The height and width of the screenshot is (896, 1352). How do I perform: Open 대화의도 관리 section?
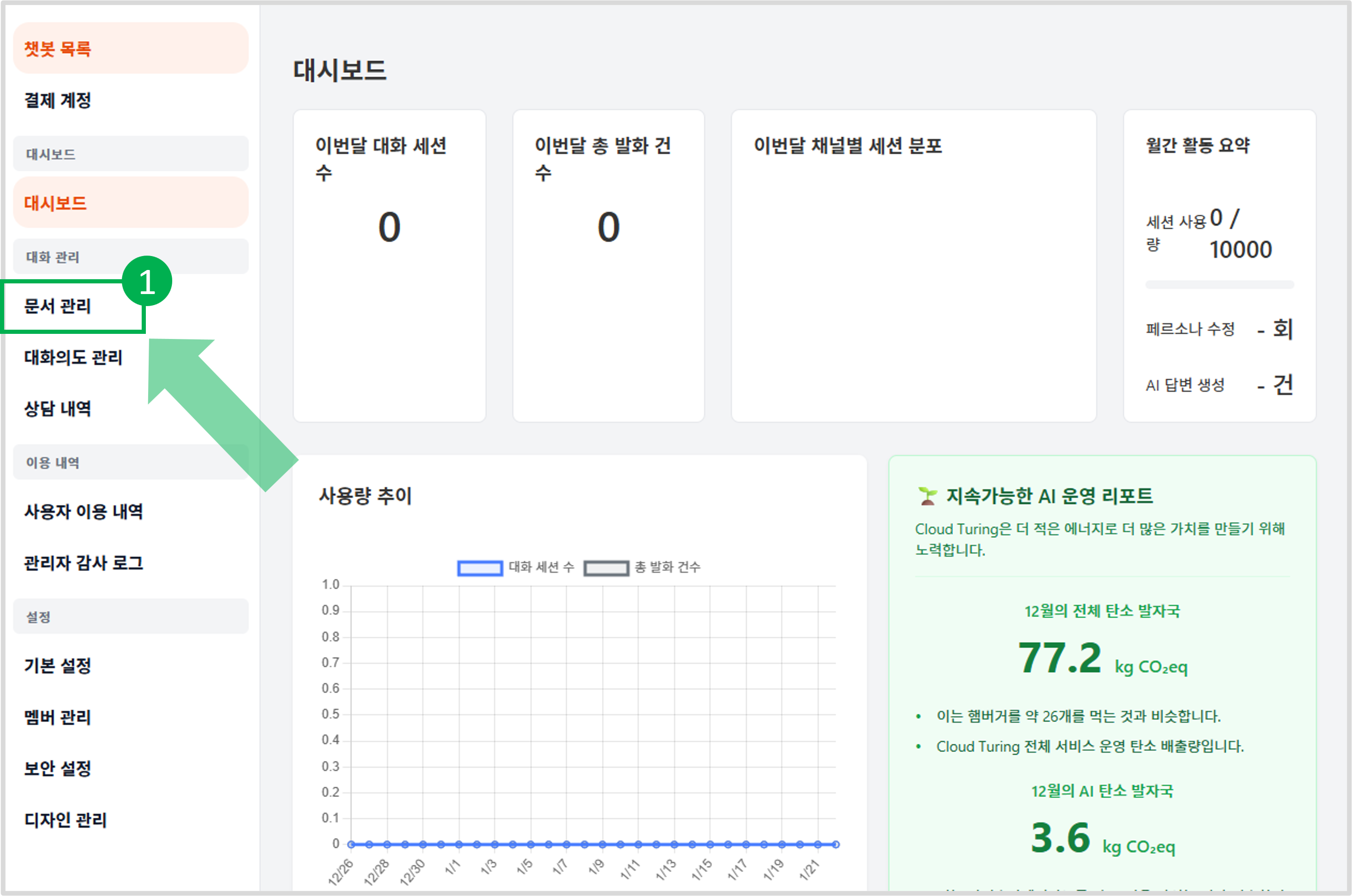click(73, 358)
